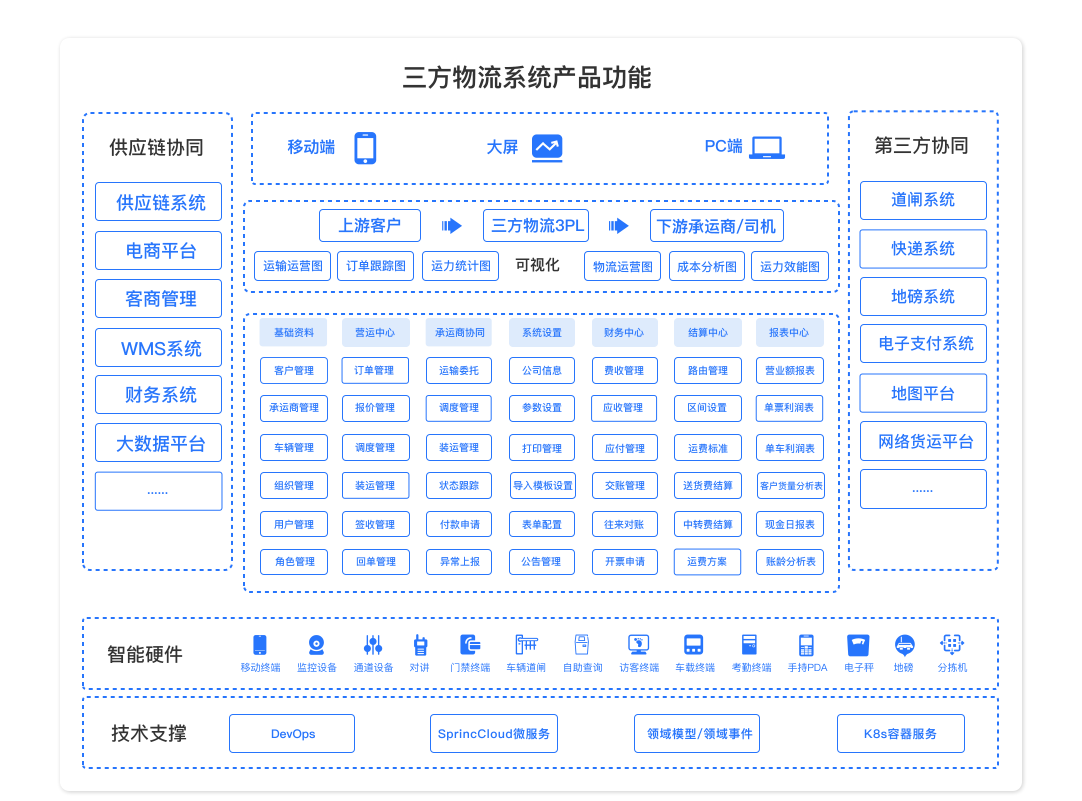Click the 领域模型/领域事件 box
Viewport: 1082px width, 801px height.
(697, 733)
